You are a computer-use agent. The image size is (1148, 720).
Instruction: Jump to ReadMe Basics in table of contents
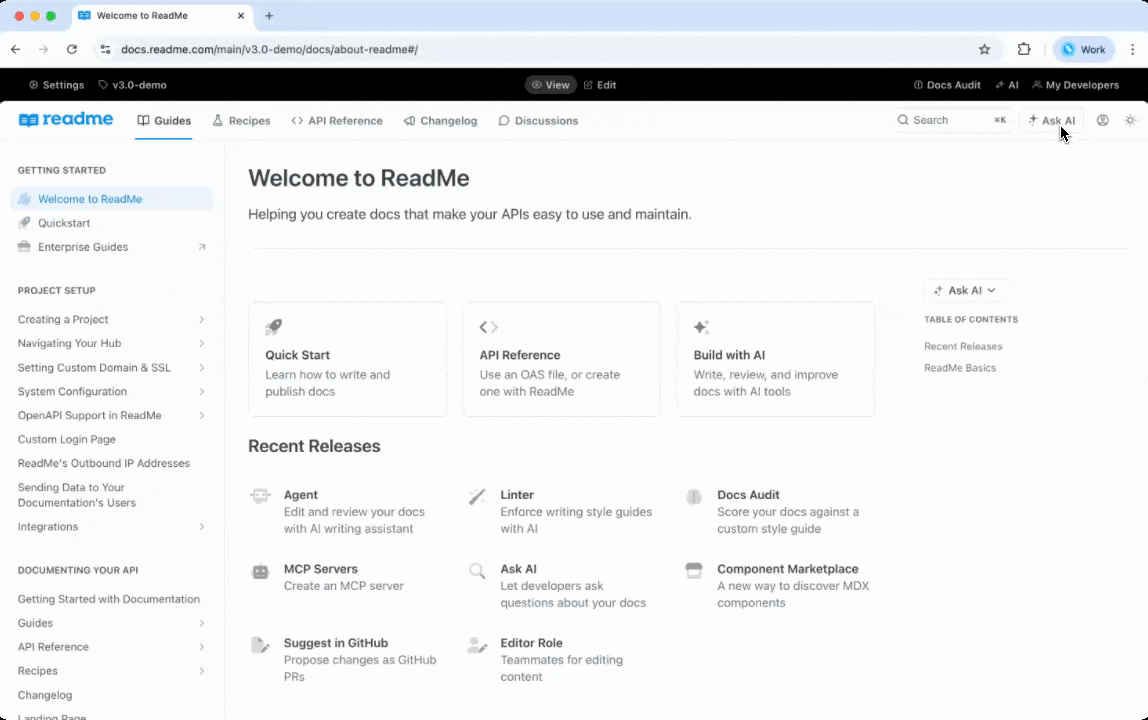[x=960, y=368]
